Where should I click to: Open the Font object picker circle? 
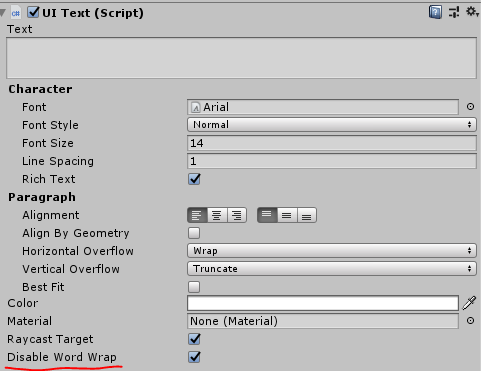[x=470, y=107]
